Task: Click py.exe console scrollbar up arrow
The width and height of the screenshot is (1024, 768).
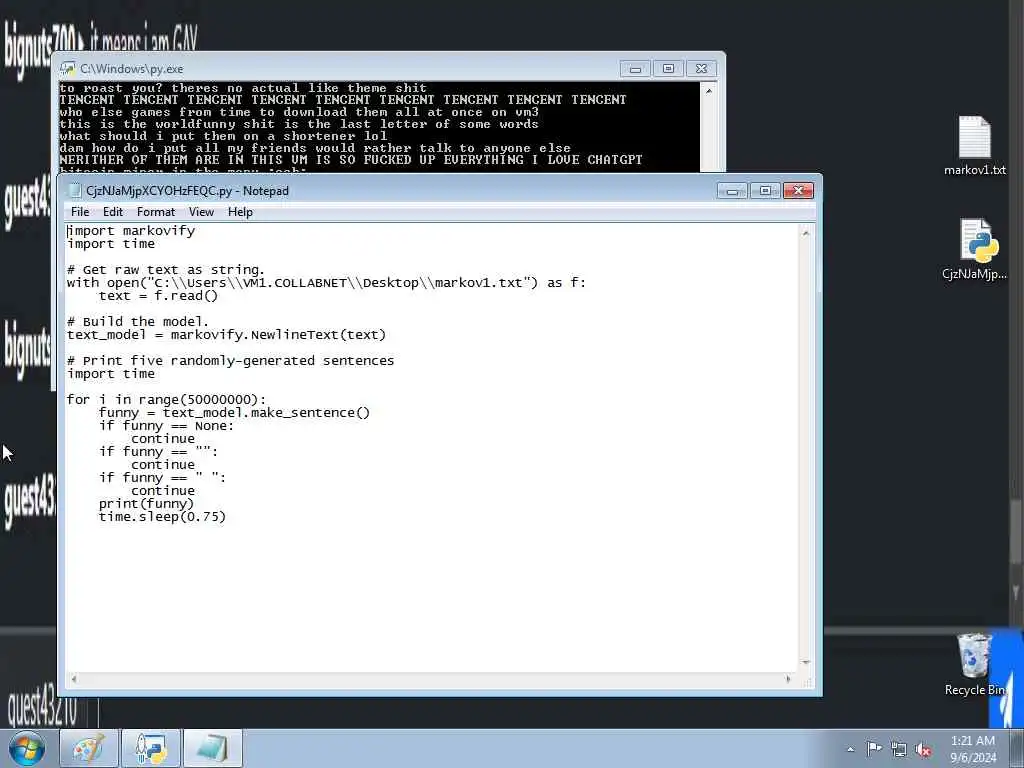Action: tap(709, 91)
